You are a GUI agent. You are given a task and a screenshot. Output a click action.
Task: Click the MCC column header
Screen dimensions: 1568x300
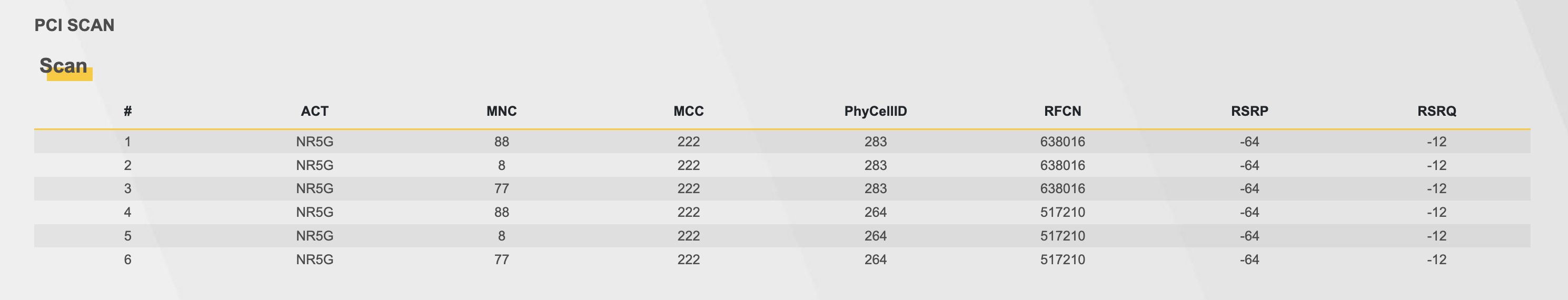tap(688, 112)
